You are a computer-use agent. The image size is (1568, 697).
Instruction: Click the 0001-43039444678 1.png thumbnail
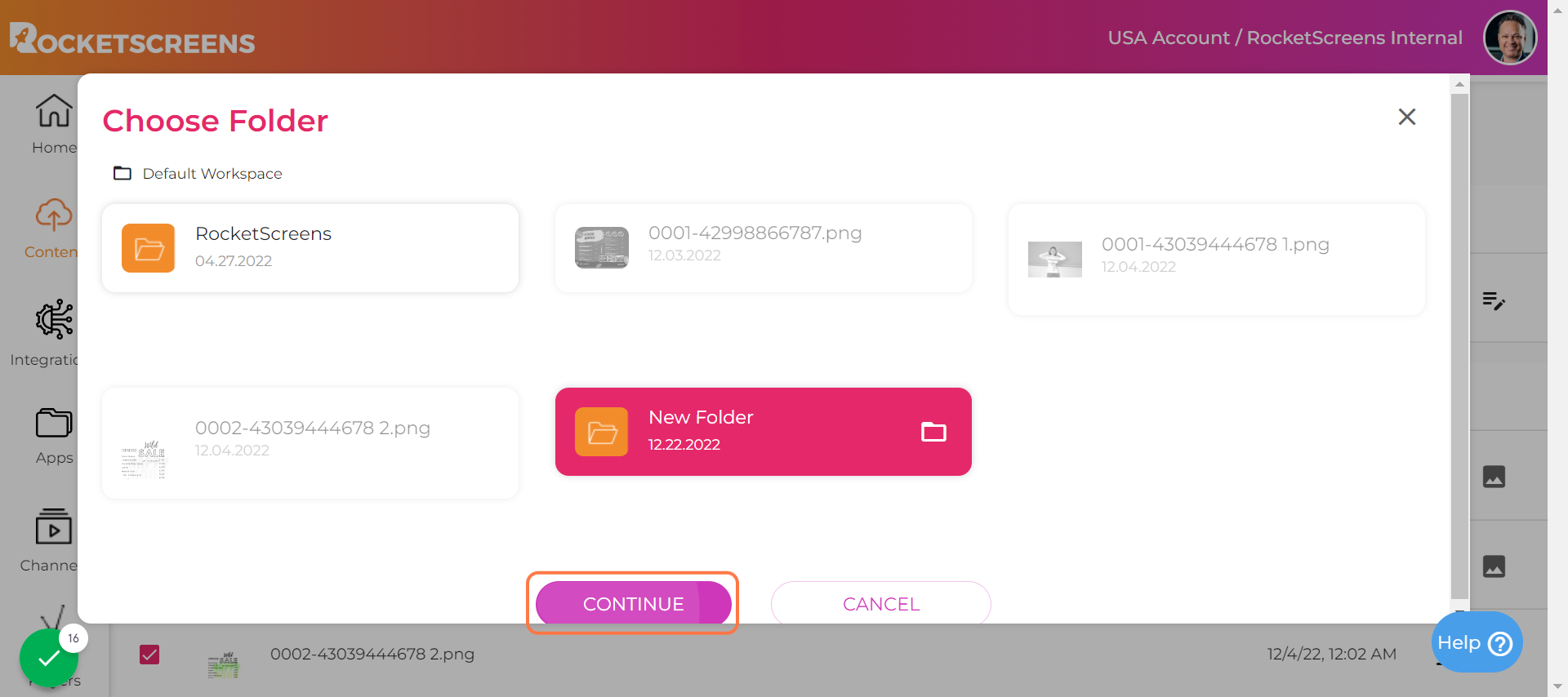(x=1054, y=260)
